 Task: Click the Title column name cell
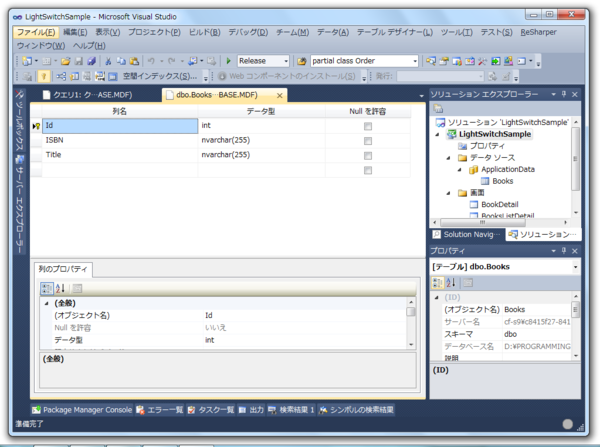point(120,155)
